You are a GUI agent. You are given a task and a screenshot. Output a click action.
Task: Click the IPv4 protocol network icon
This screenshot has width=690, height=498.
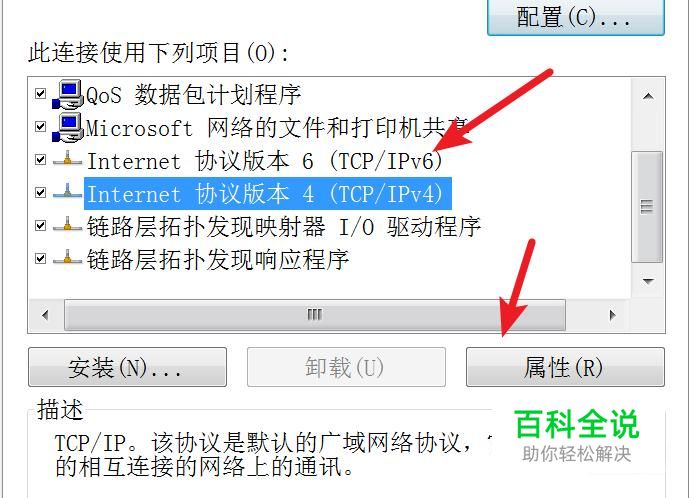(x=67, y=192)
